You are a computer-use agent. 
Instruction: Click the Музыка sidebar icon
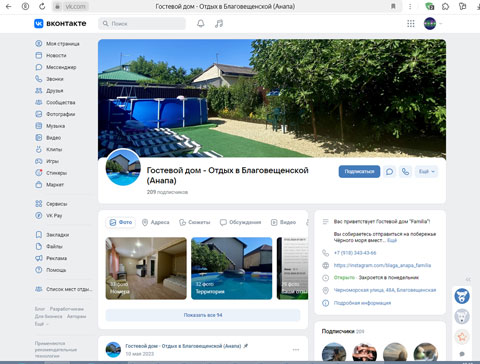39,126
